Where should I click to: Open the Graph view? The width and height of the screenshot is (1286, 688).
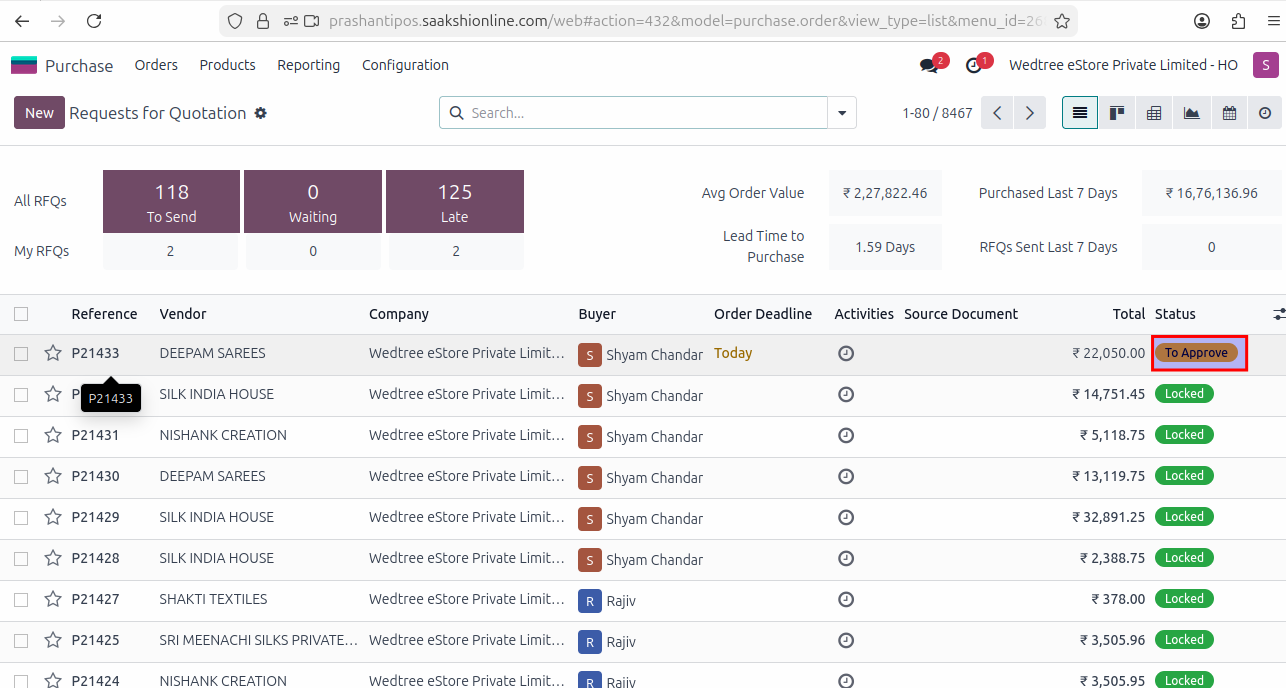tap(1191, 113)
